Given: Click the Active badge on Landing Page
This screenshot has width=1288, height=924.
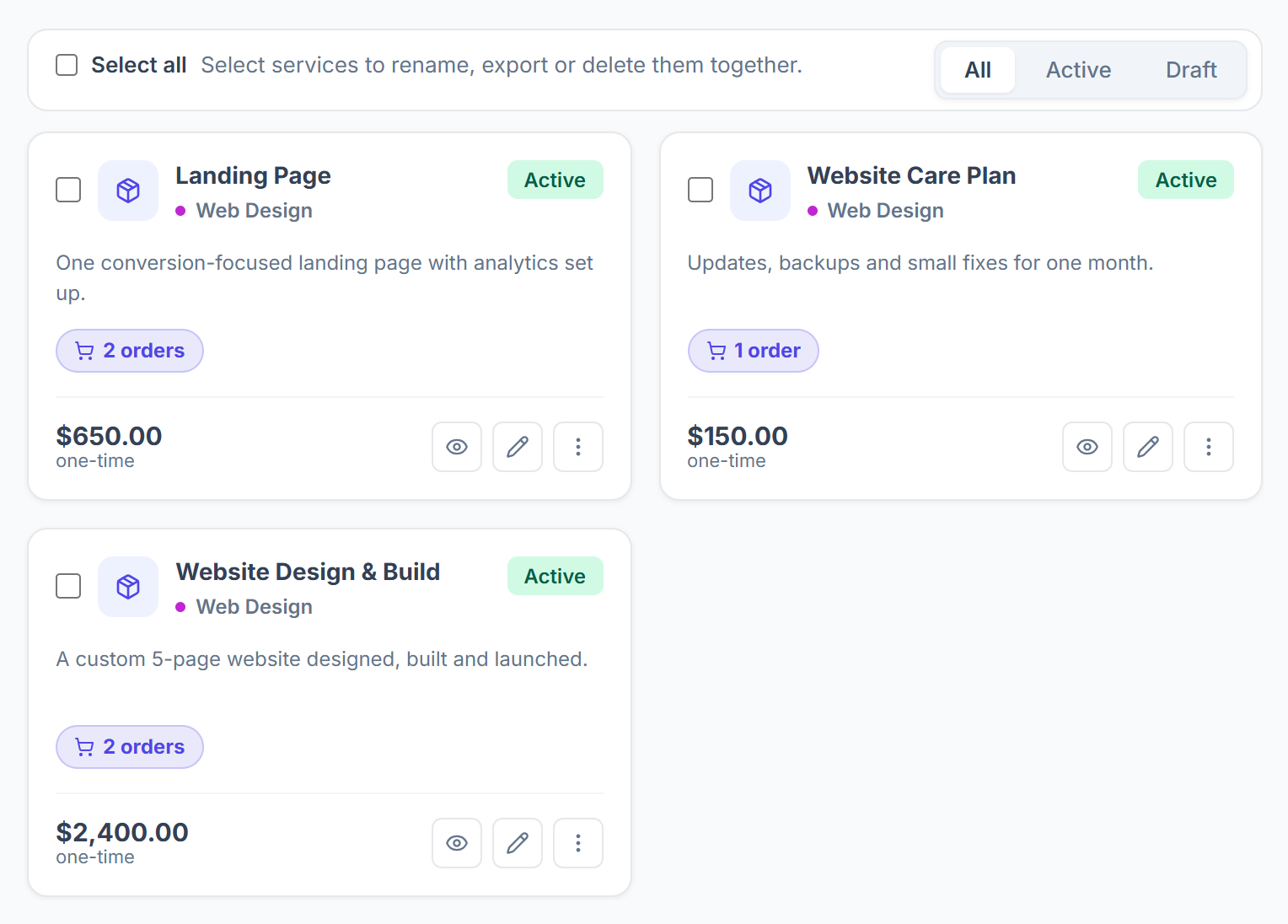Looking at the screenshot, I should coord(555,180).
